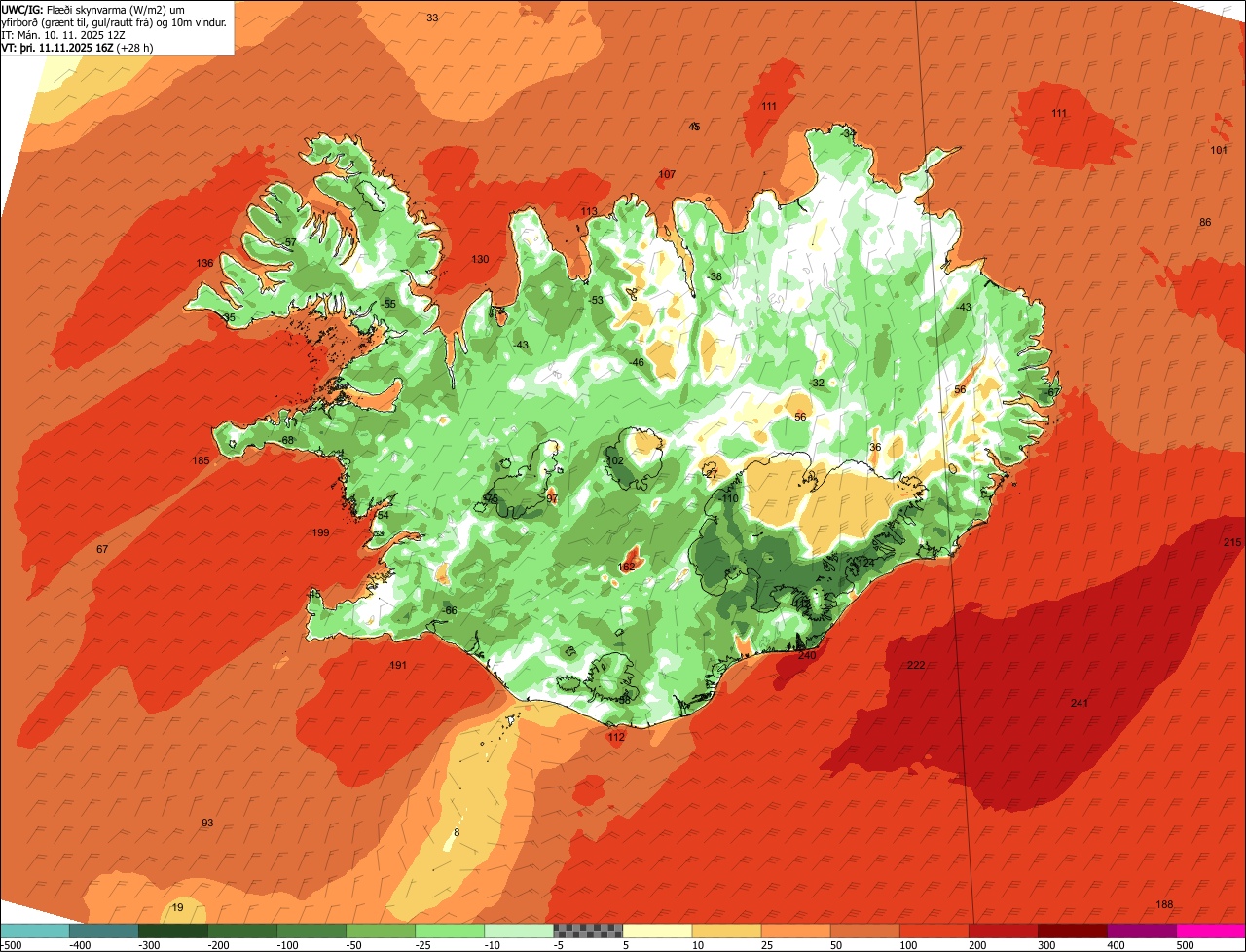Image resolution: width=1246 pixels, height=952 pixels.
Task: Click the map value '199'
Action: [x=321, y=532]
